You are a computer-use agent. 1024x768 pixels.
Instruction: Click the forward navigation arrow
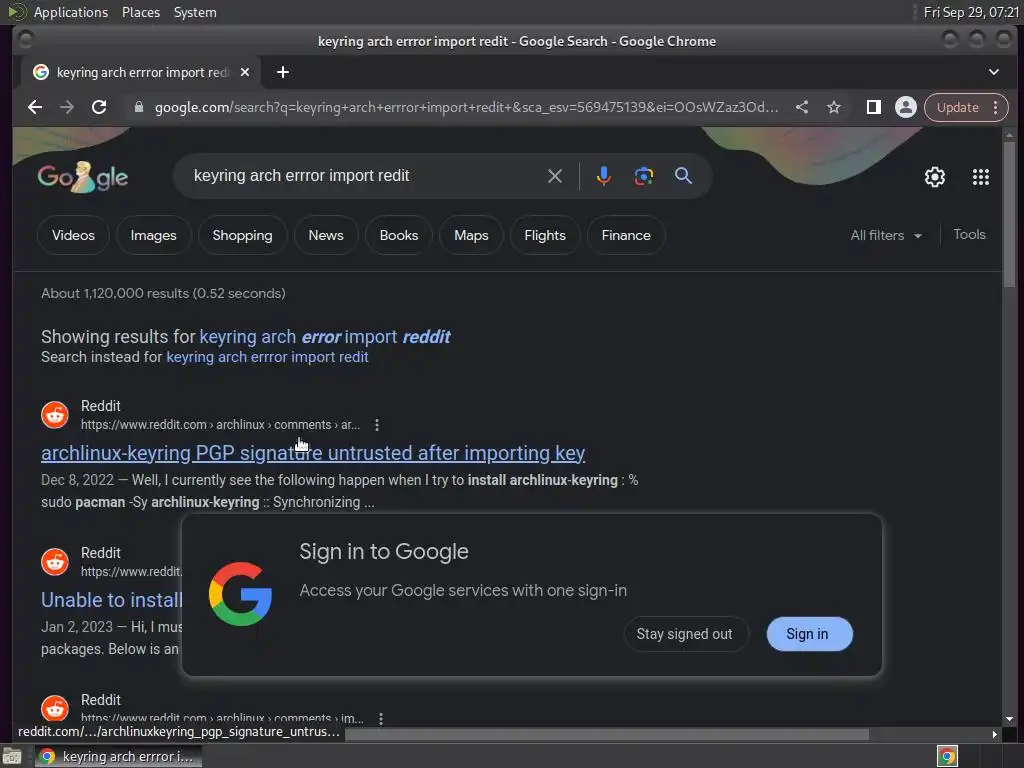pyautogui.click(x=67, y=107)
